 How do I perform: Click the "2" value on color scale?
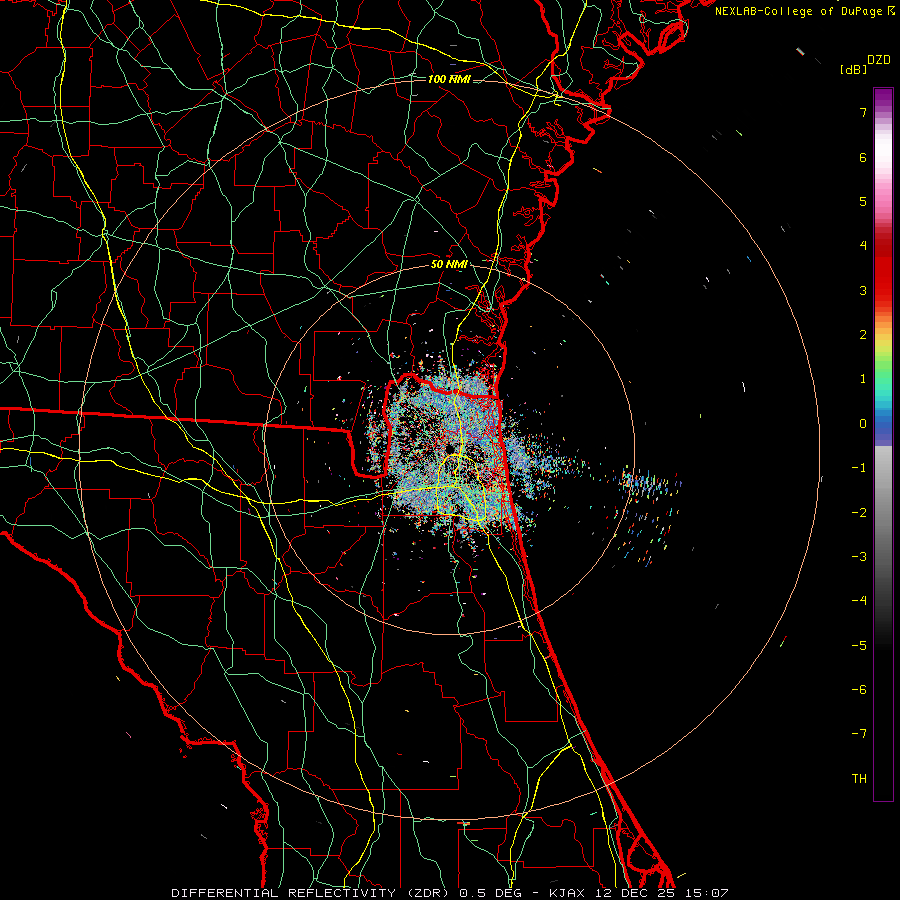pos(863,335)
